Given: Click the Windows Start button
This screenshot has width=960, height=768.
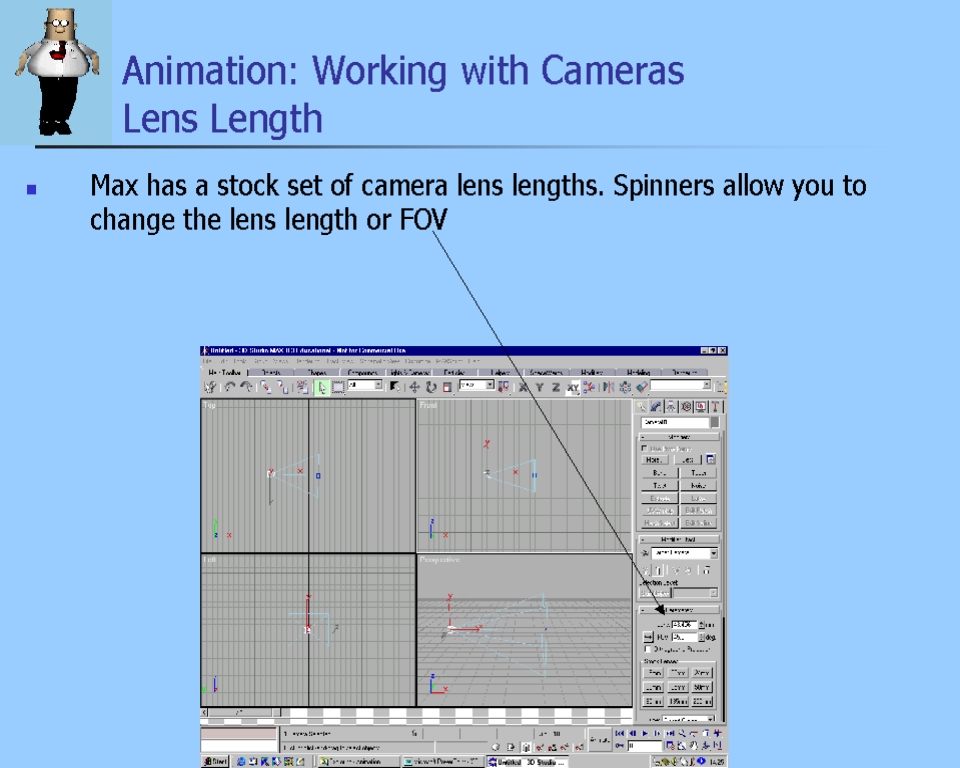Looking at the screenshot, I should point(215,761).
